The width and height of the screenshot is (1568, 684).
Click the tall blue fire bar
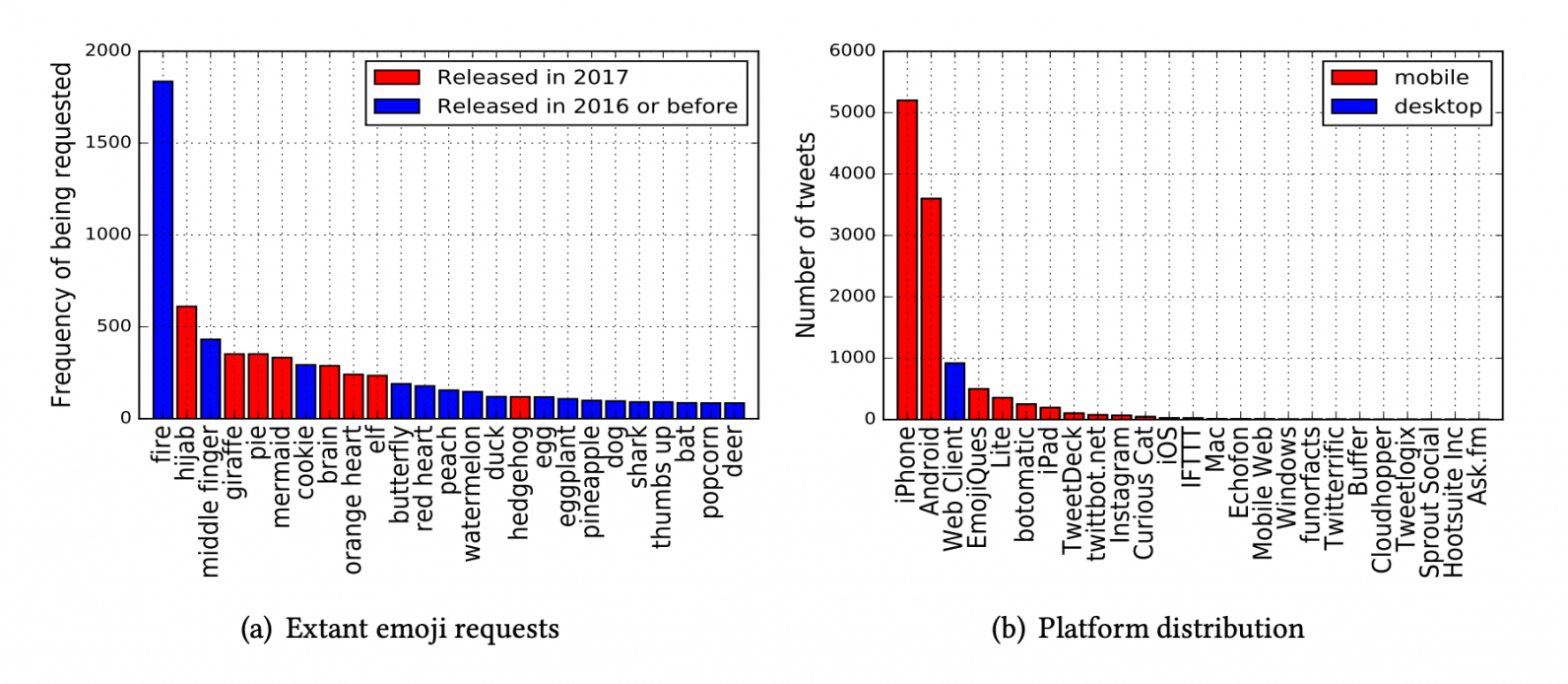click(163, 249)
